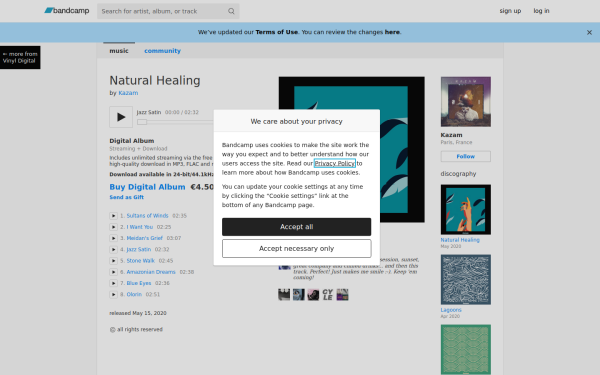Play track 3 Meidan's Grief

tap(113, 238)
